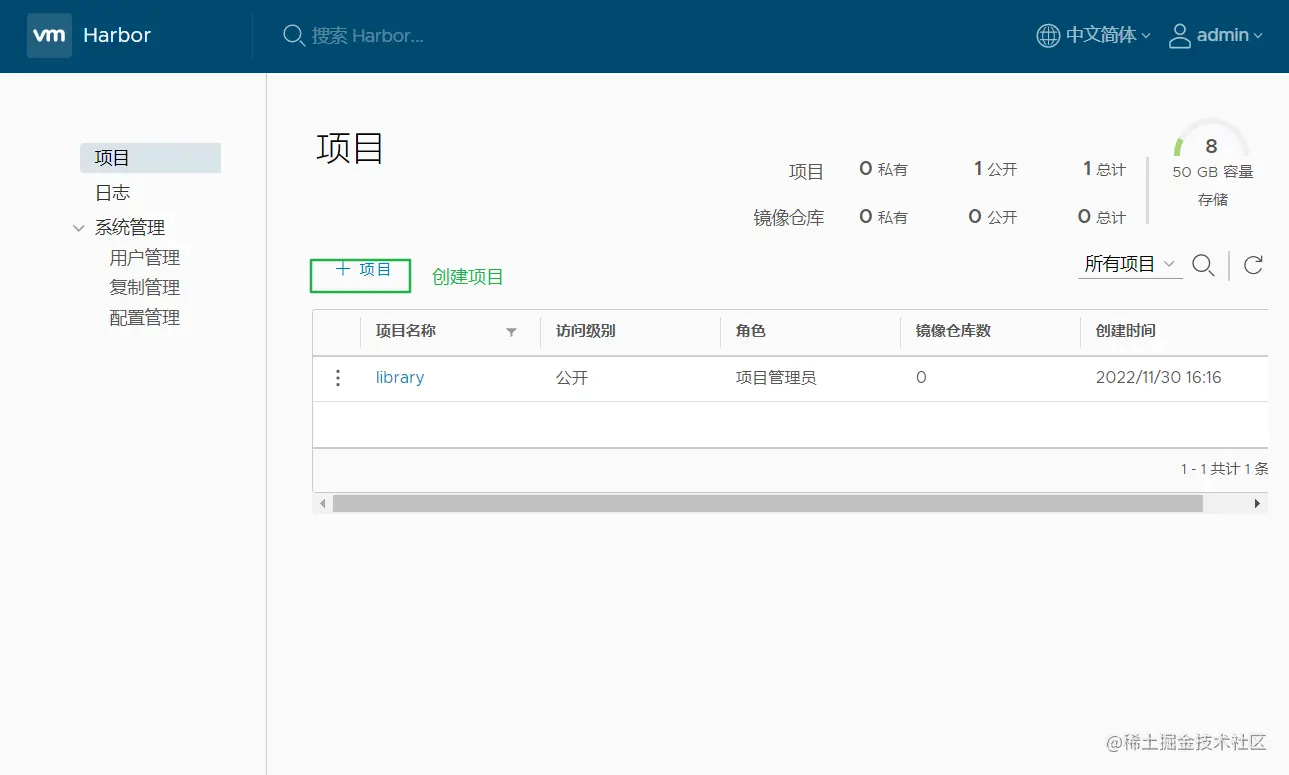
Task: Click the 1 - 1 共计 pagination text
Action: [x=1224, y=469]
